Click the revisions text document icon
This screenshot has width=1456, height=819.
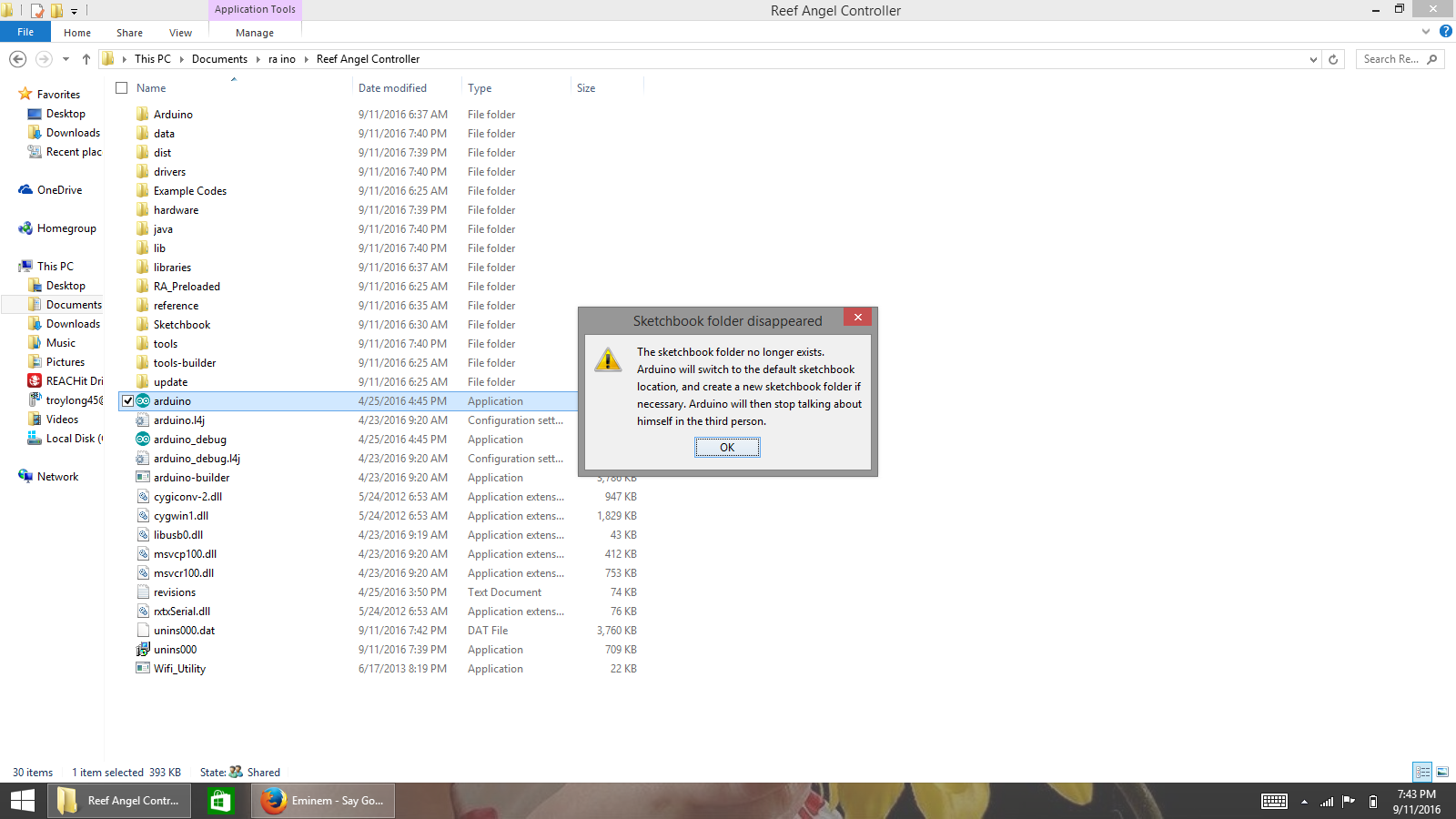coord(143,592)
